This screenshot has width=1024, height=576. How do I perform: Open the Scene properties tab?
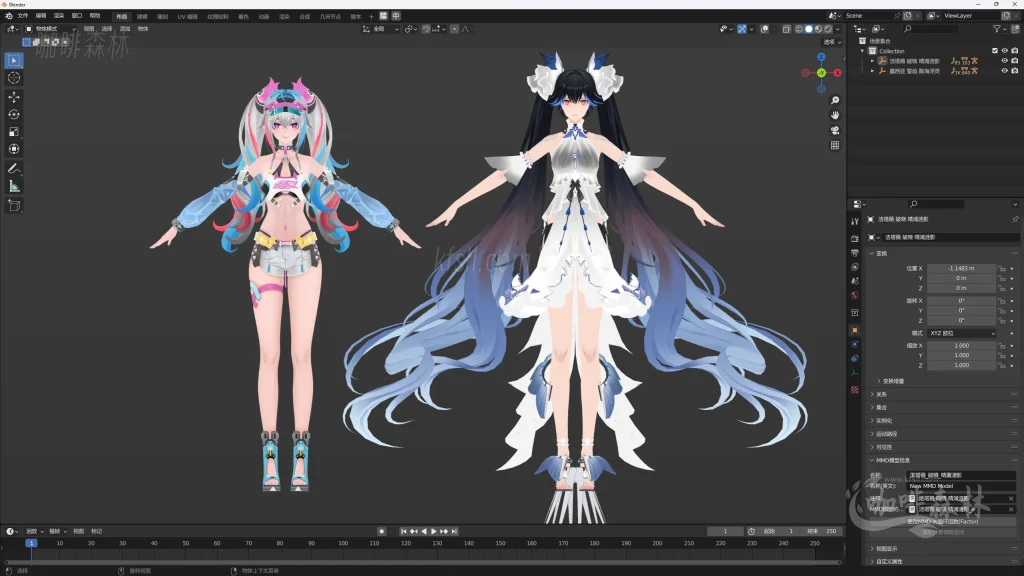[x=854, y=281]
